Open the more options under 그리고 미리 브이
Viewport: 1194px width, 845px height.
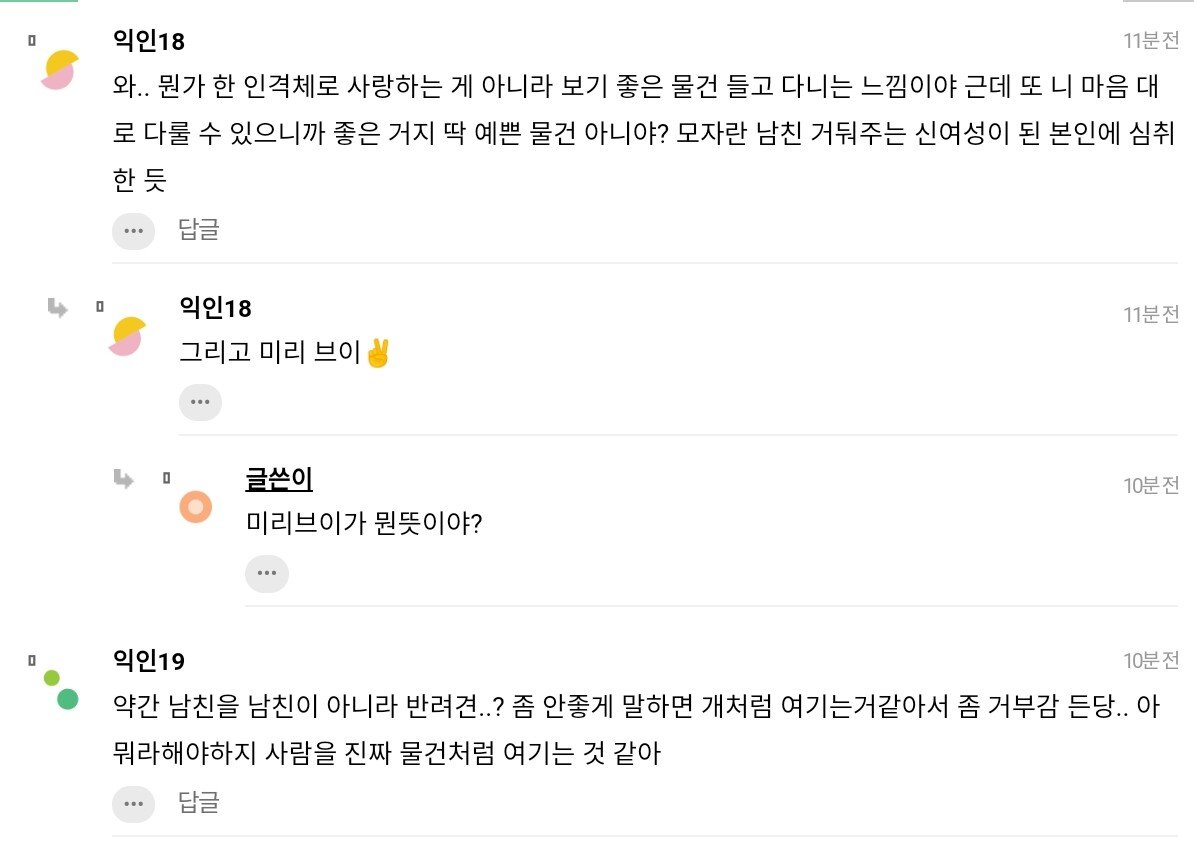coord(200,402)
